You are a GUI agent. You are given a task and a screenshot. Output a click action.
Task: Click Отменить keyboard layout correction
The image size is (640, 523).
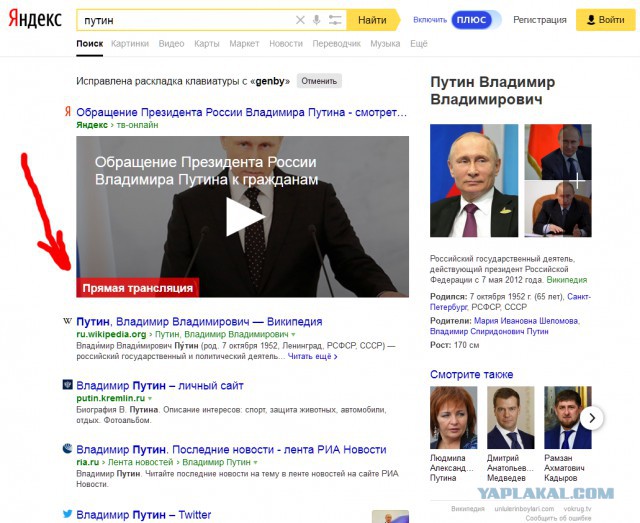319,81
